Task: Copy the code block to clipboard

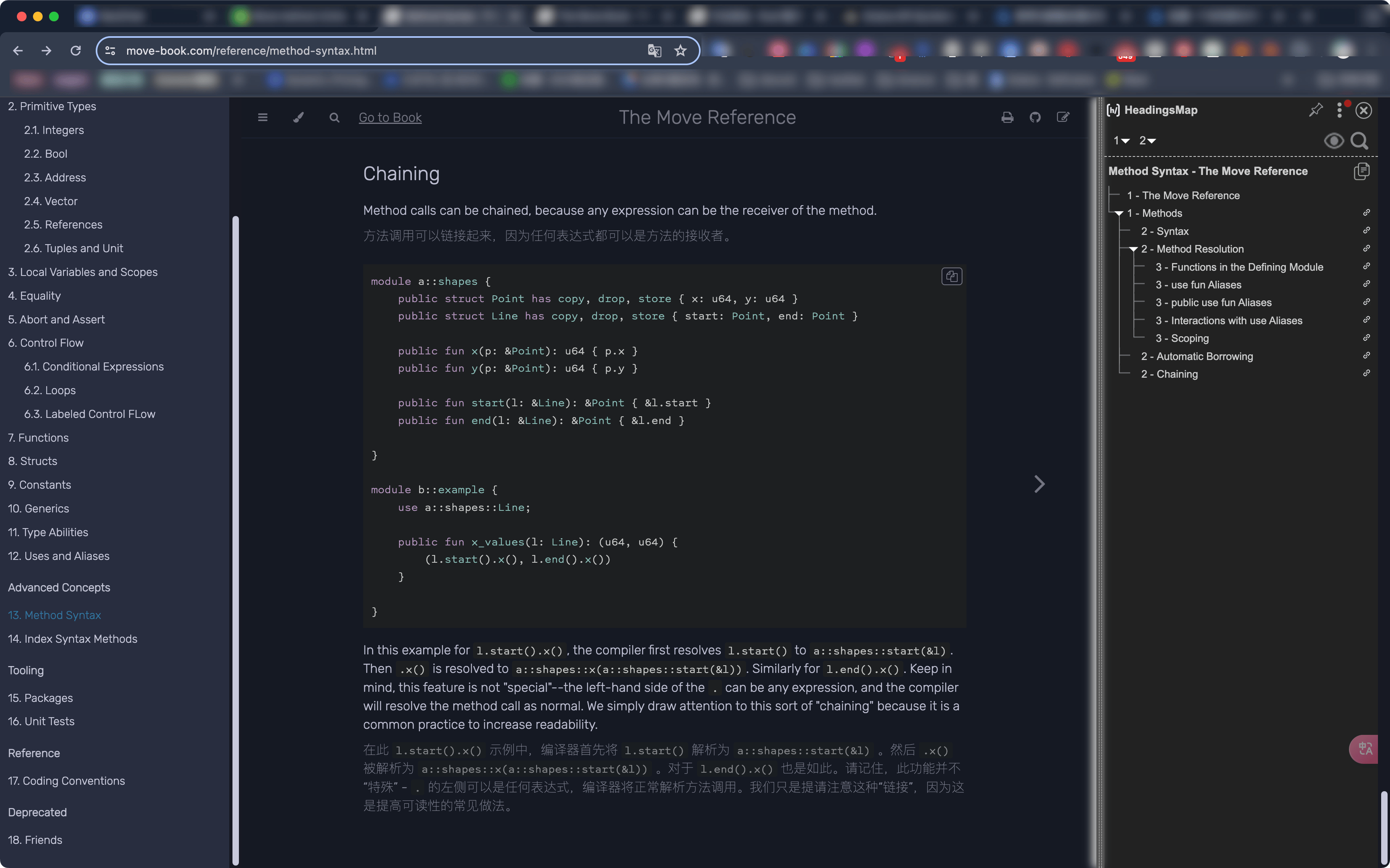Action: click(952, 277)
